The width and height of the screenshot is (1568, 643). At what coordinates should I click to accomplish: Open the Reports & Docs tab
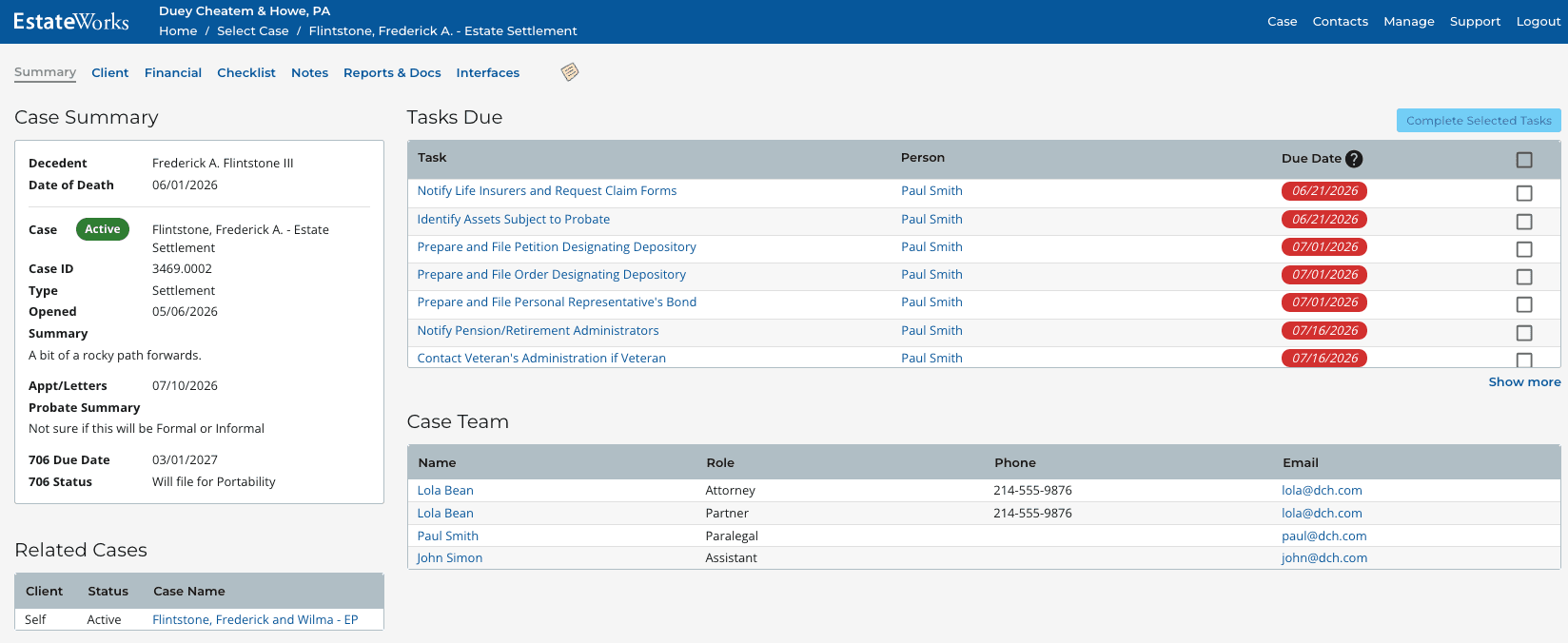(x=392, y=72)
